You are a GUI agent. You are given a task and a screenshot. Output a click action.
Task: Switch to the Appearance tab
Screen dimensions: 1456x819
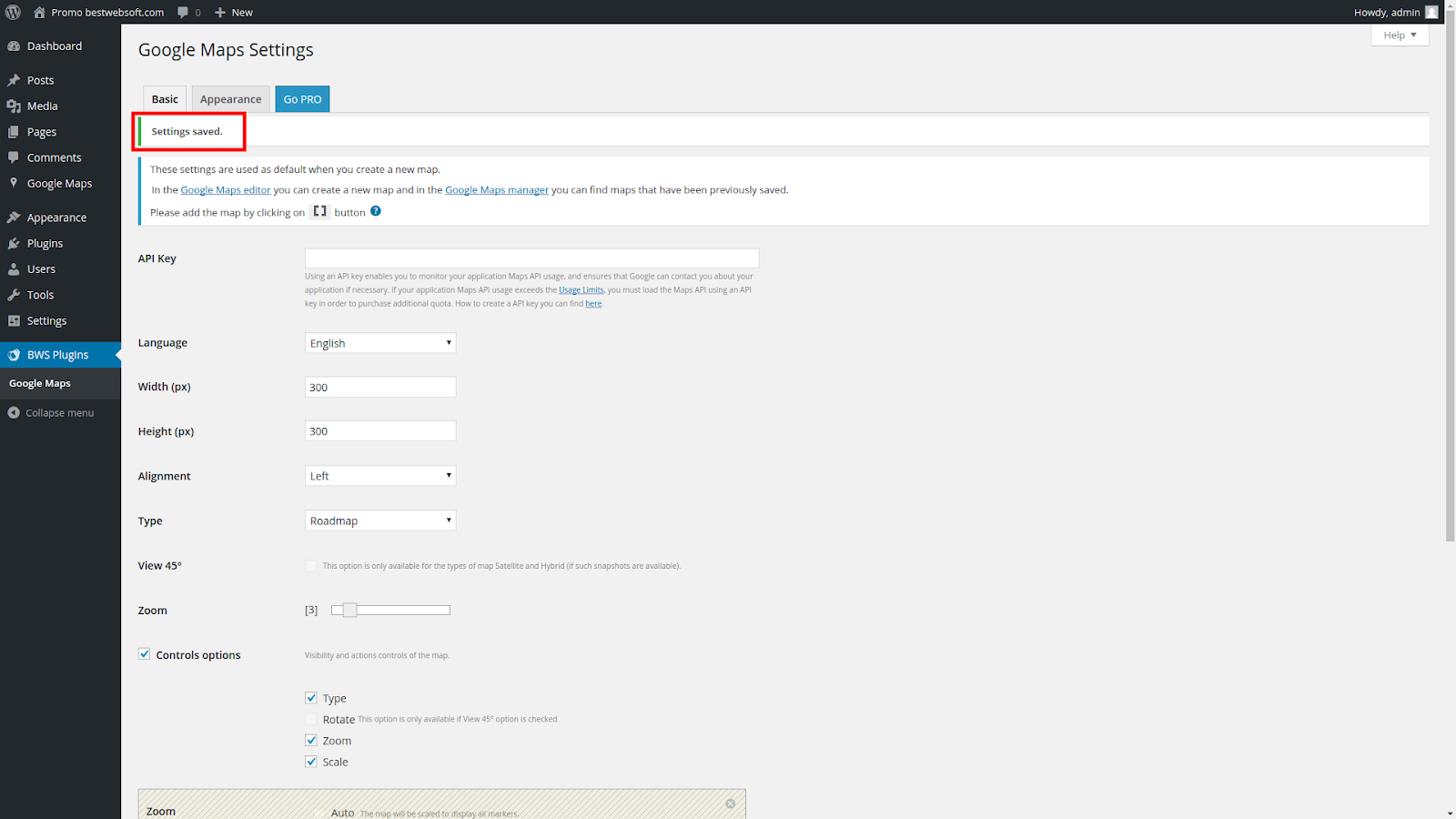230,99
